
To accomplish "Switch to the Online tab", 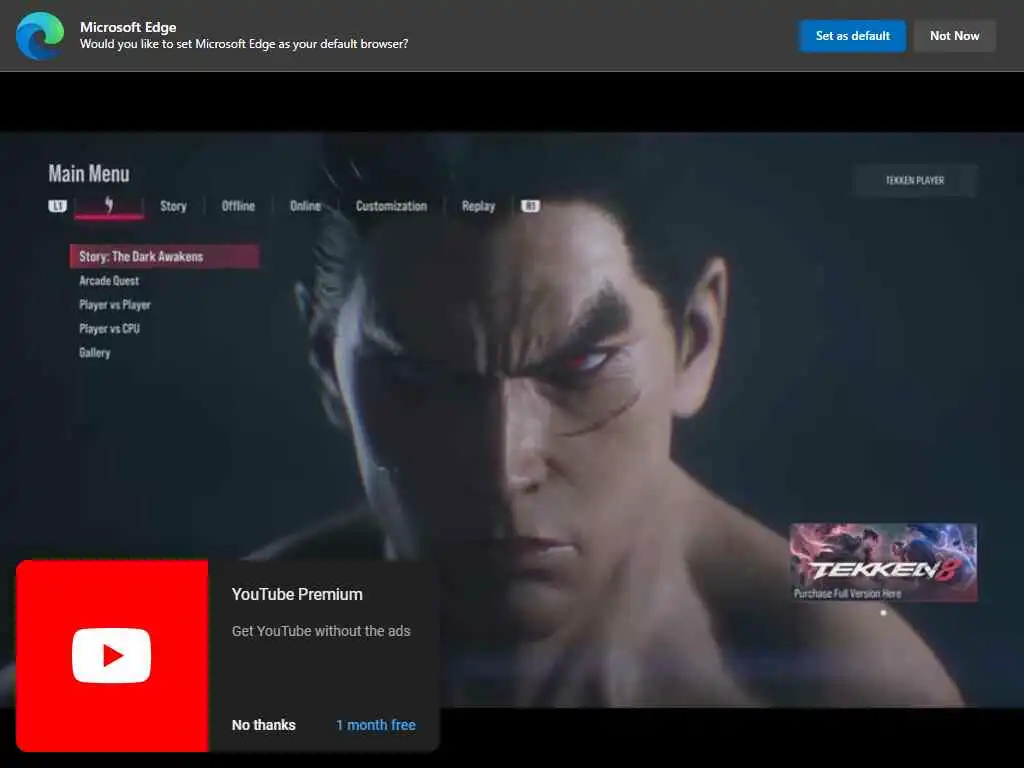I will coord(305,206).
